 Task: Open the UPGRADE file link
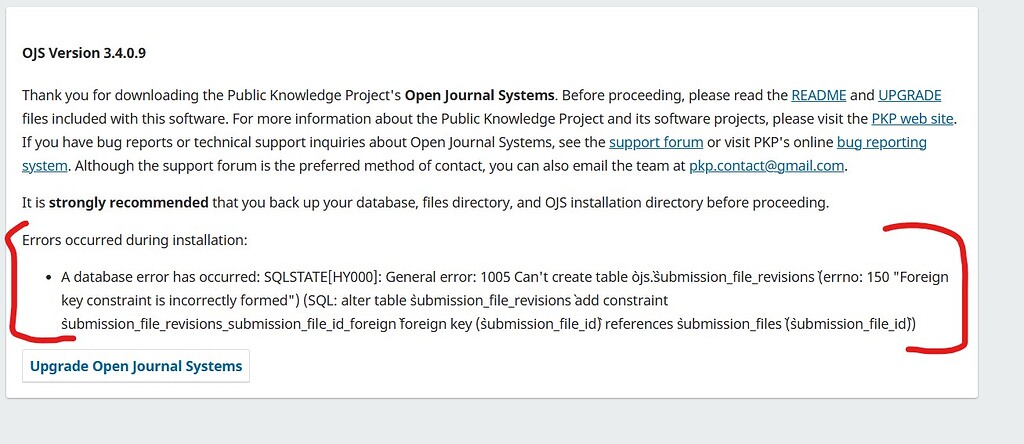(909, 95)
